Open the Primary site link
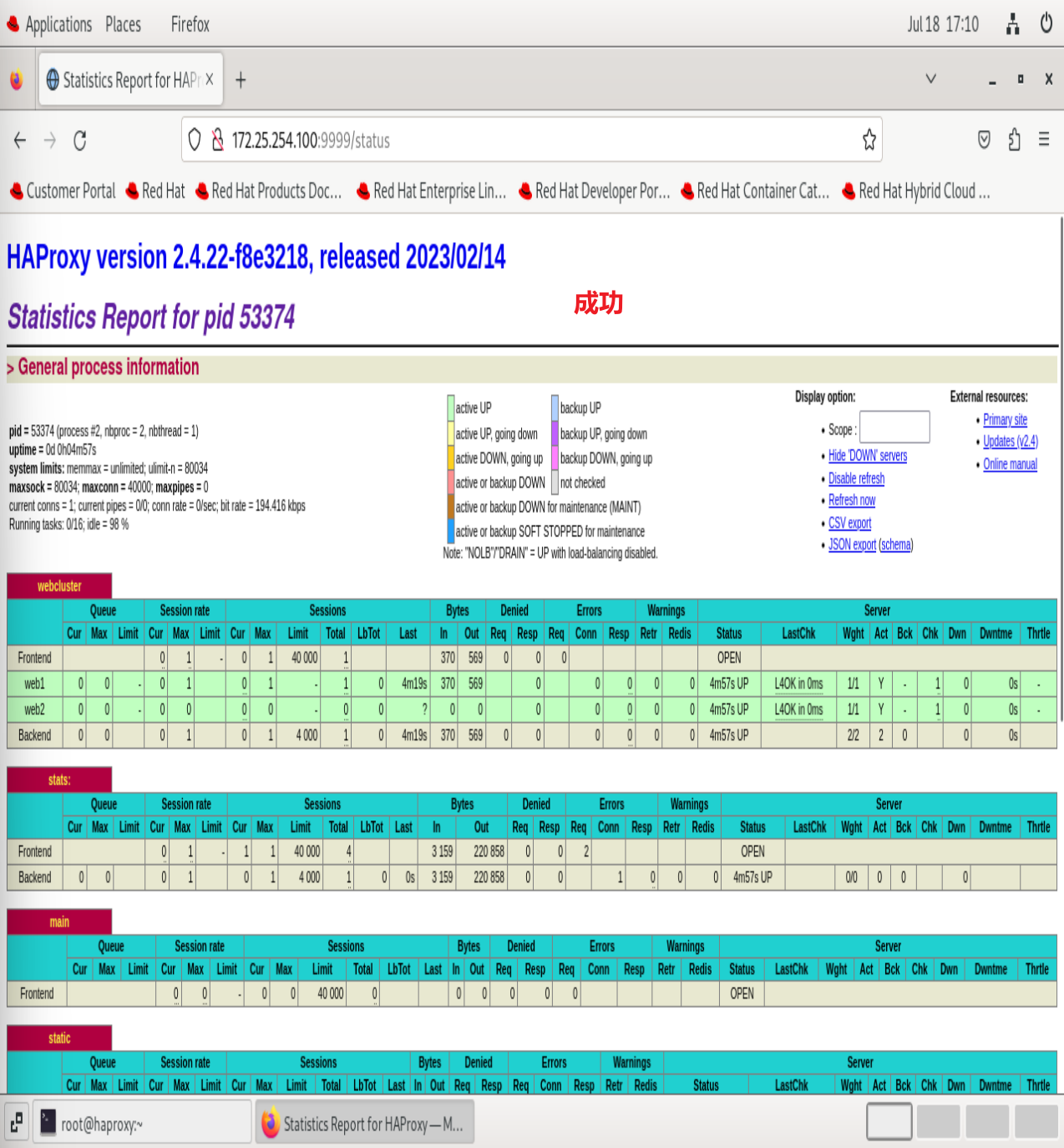This screenshot has width=1064, height=1148. (1005, 419)
